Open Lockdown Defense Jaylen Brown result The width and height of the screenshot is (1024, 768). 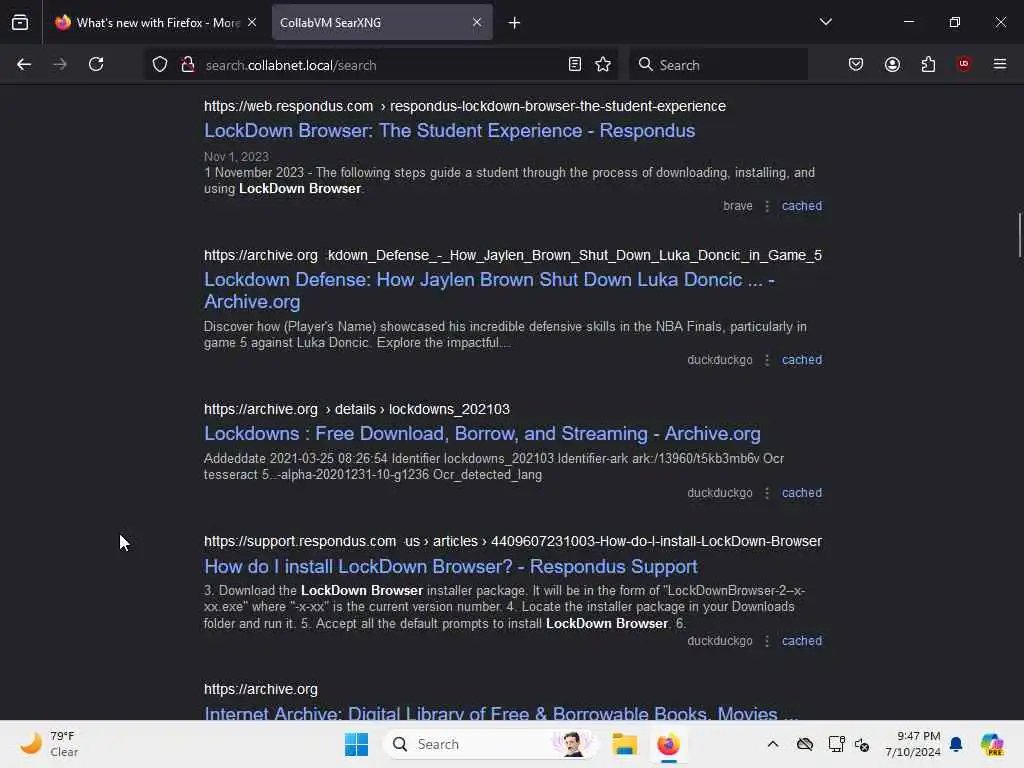click(x=489, y=291)
